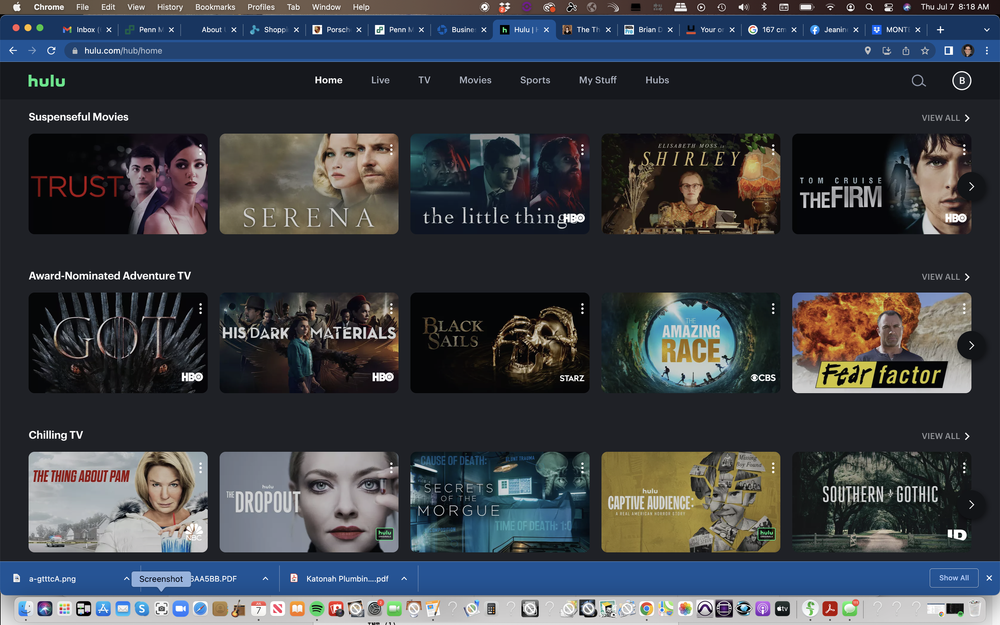Open options menu on Serena card

391,149
